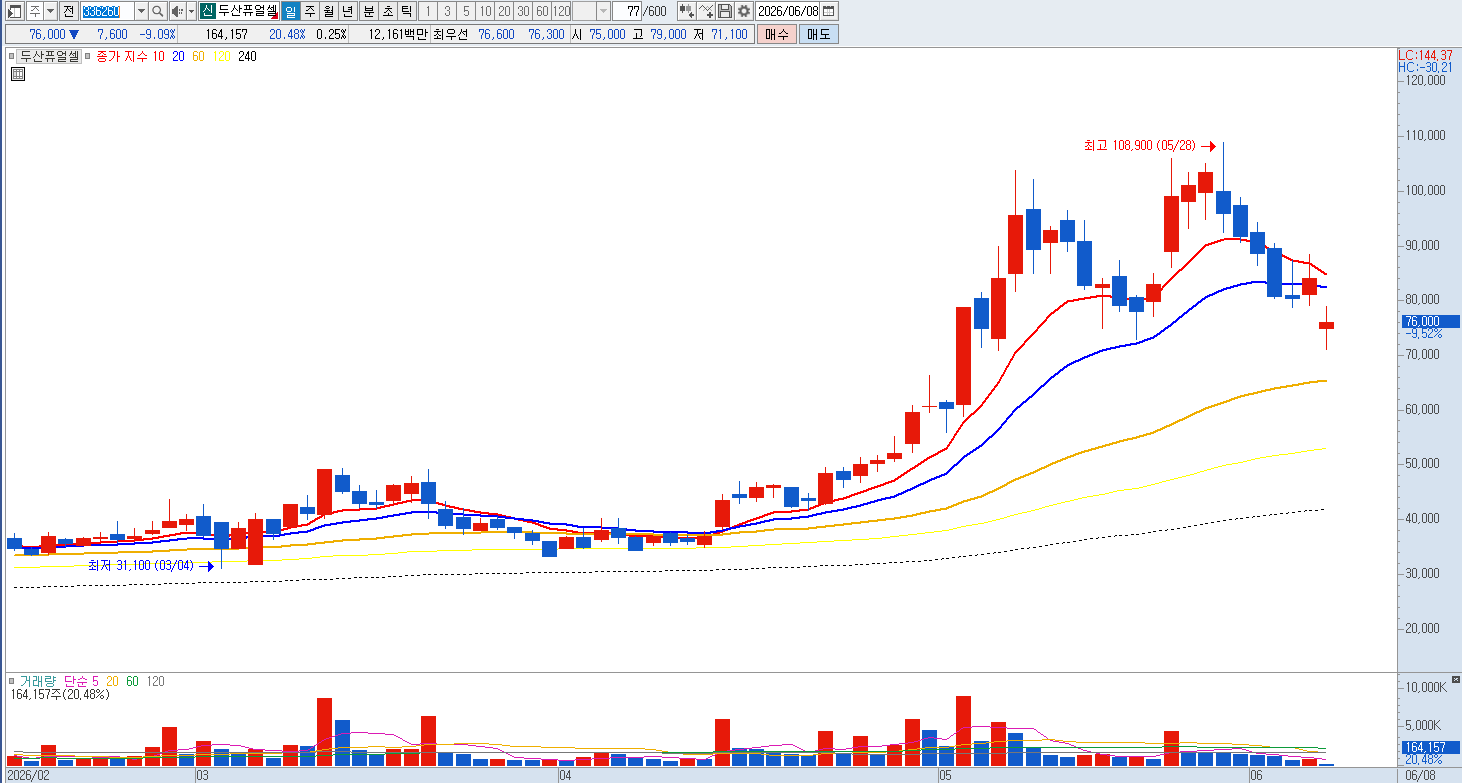Open the chart settings gear icon

click(744, 11)
